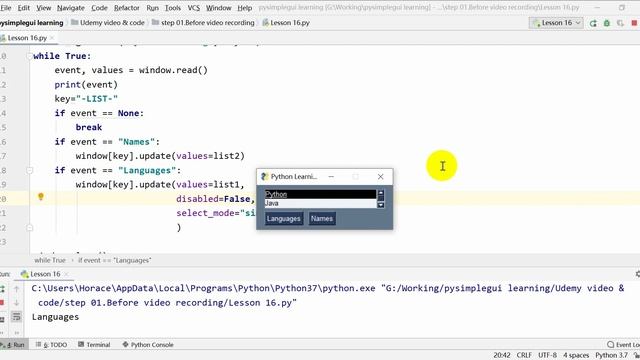The width and height of the screenshot is (640, 360).
Task: Click the down arrow in Run console
Action: tap(16, 303)
